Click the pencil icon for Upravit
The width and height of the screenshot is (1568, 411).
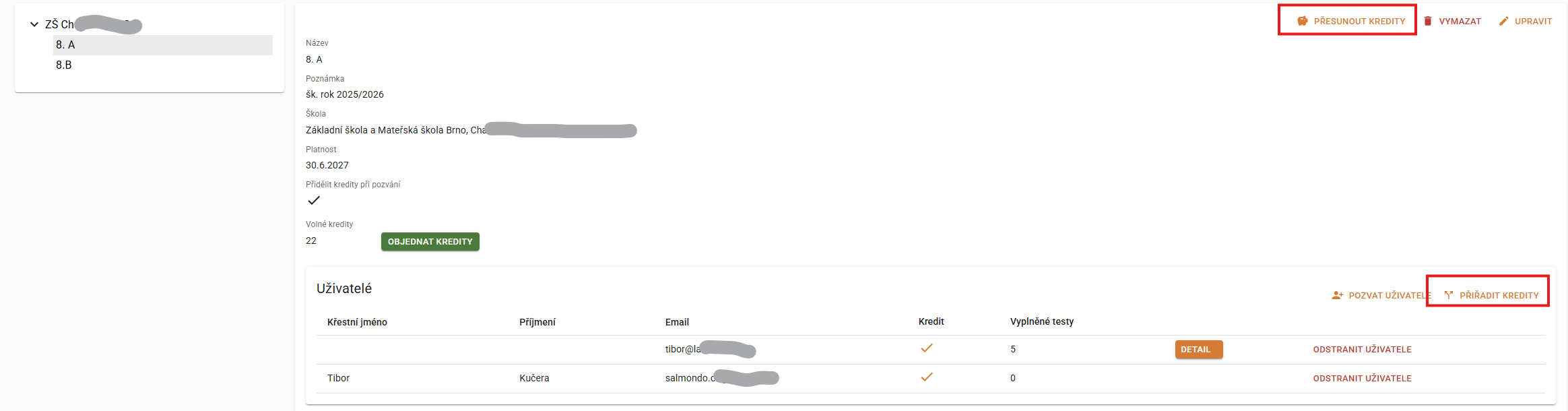click(x=1504, y=21)
